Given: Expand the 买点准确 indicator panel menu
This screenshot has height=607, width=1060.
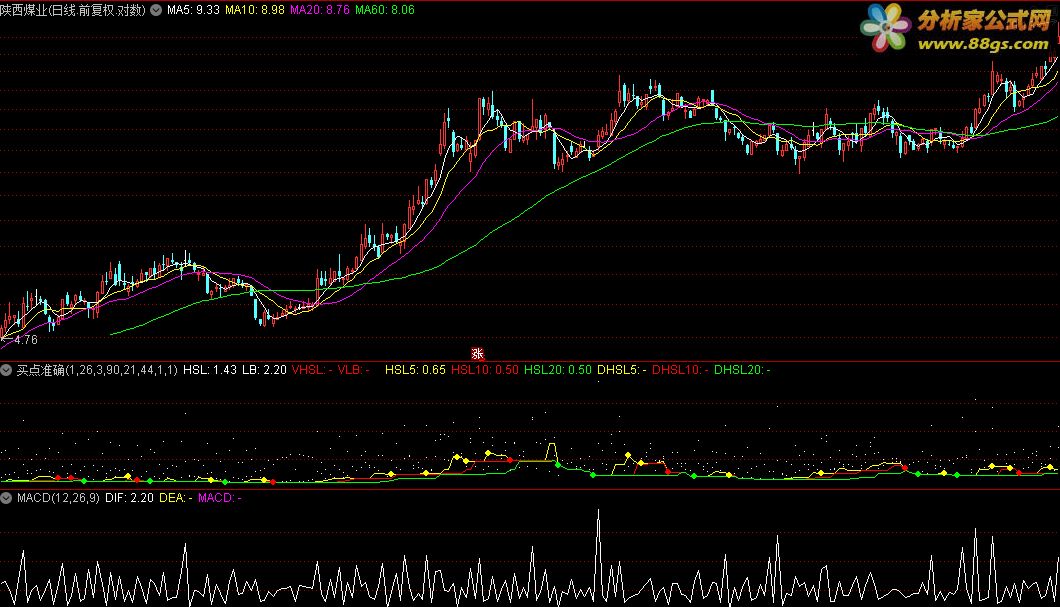Looking at the screenshot, I should click(6, 370).
